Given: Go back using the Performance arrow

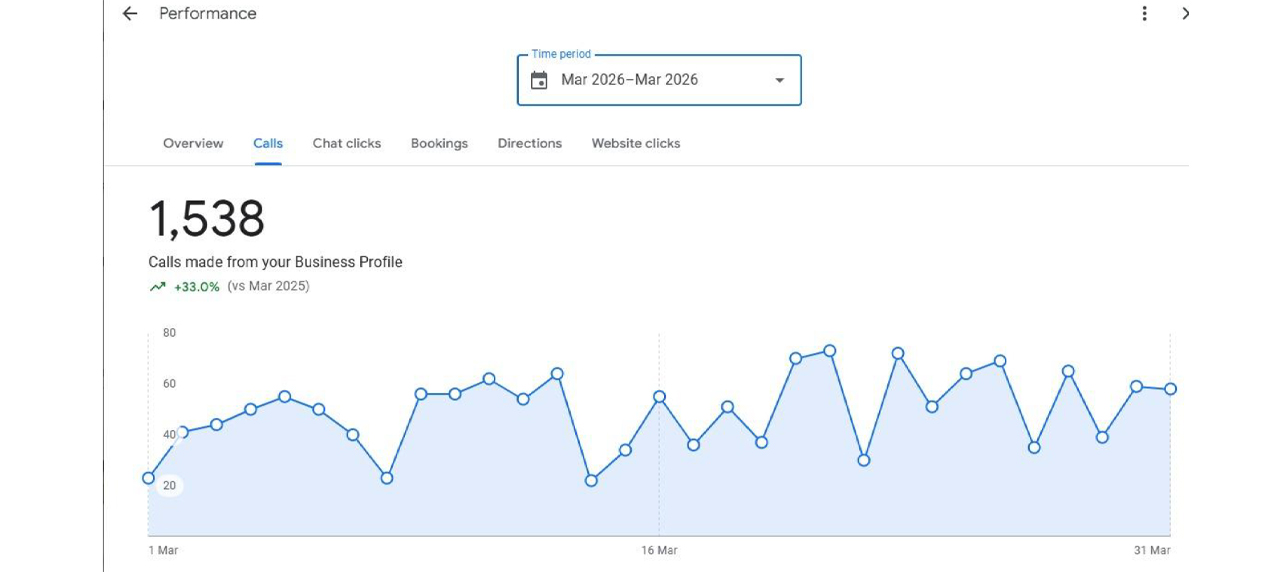Looking at the screenshot, I should [x=130, y=14].
